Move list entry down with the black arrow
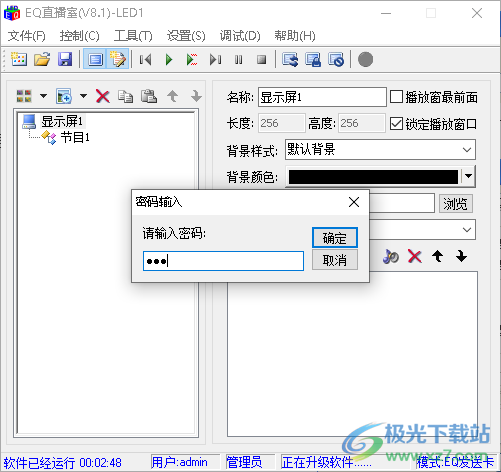The width and height of the screenshot is (501, 472). click(x=461, y=256)
